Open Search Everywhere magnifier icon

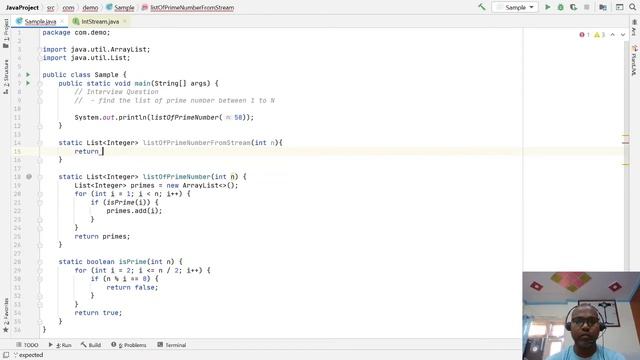(632, 7)
